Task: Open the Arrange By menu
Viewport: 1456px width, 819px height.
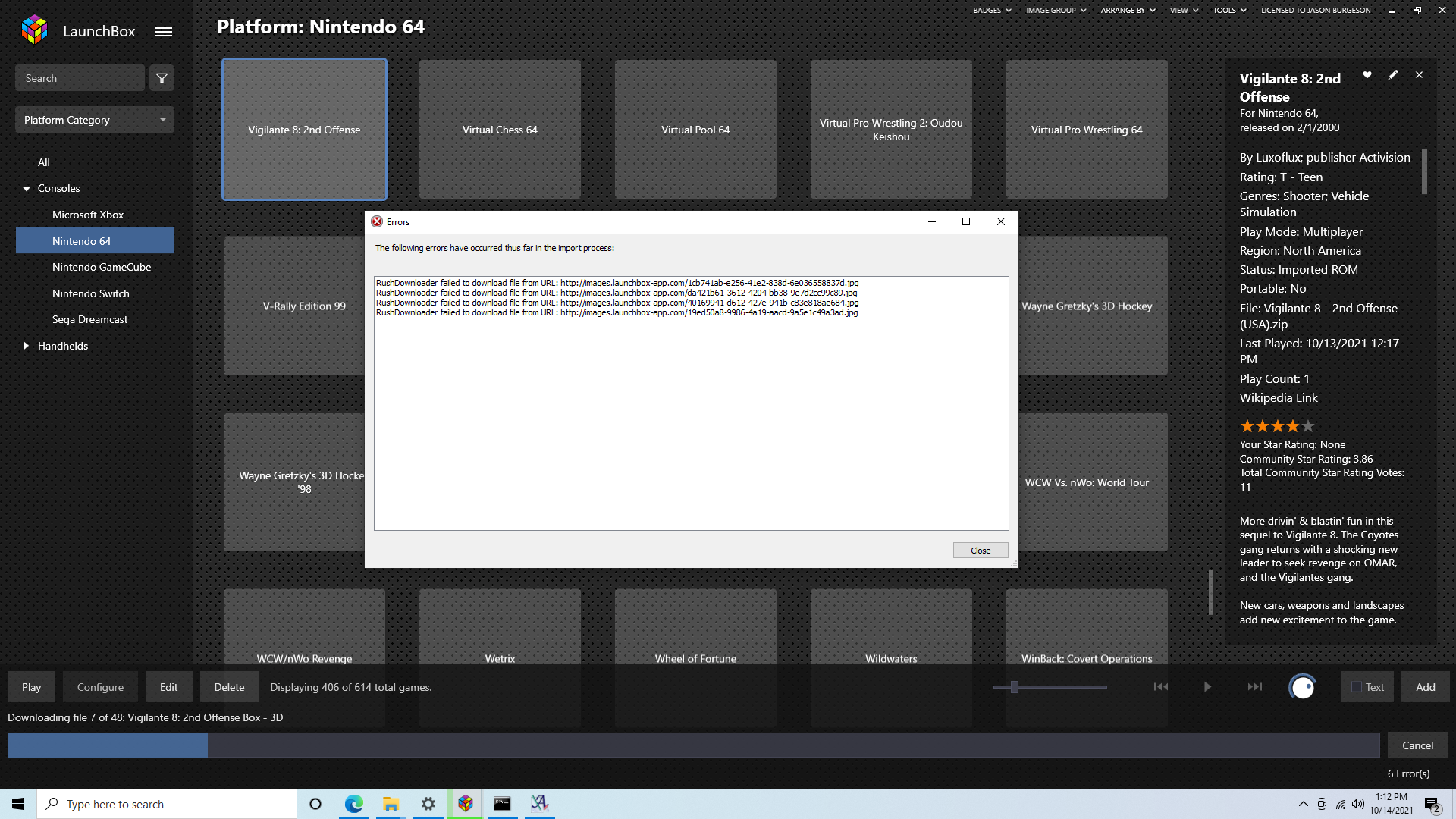Action: (1128, 10)
